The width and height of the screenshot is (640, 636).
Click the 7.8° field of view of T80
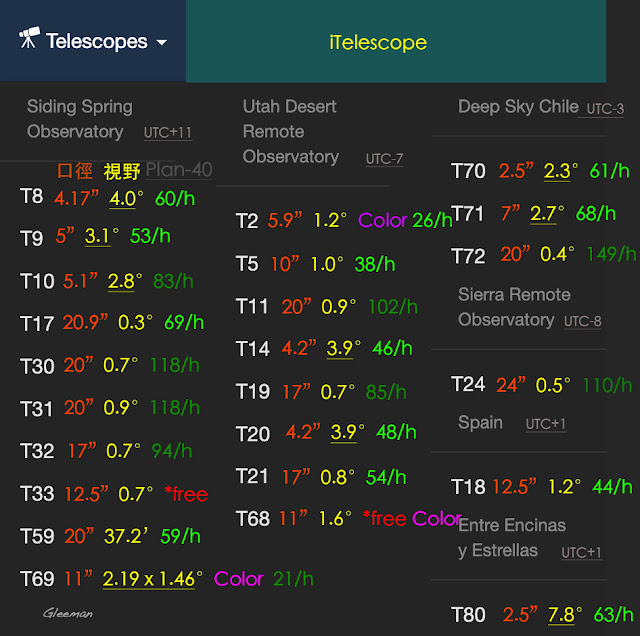click(x=565, y=615)
